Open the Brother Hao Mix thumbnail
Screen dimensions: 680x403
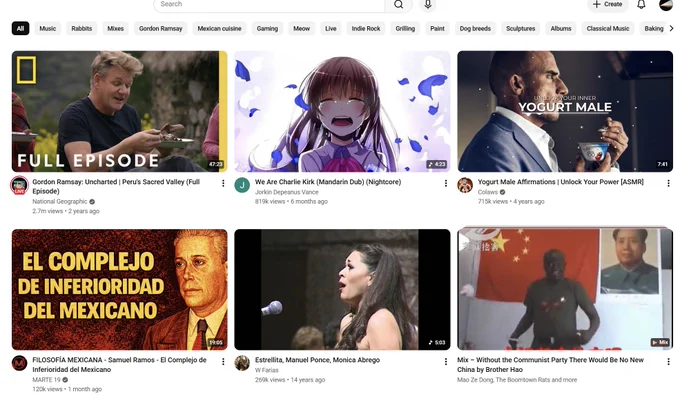click(x=565, y=289)
